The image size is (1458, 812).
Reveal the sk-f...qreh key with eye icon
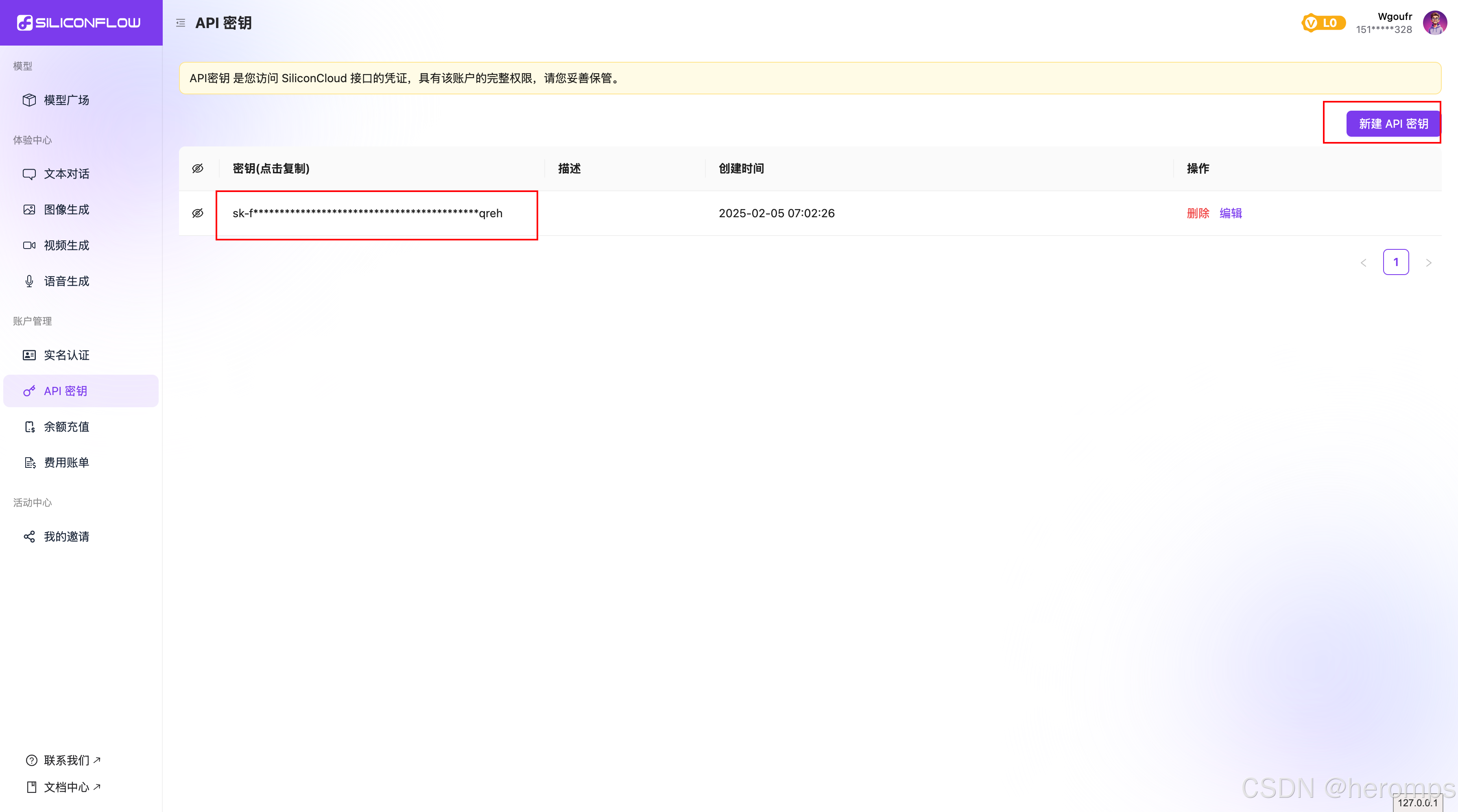click(198, 213)
